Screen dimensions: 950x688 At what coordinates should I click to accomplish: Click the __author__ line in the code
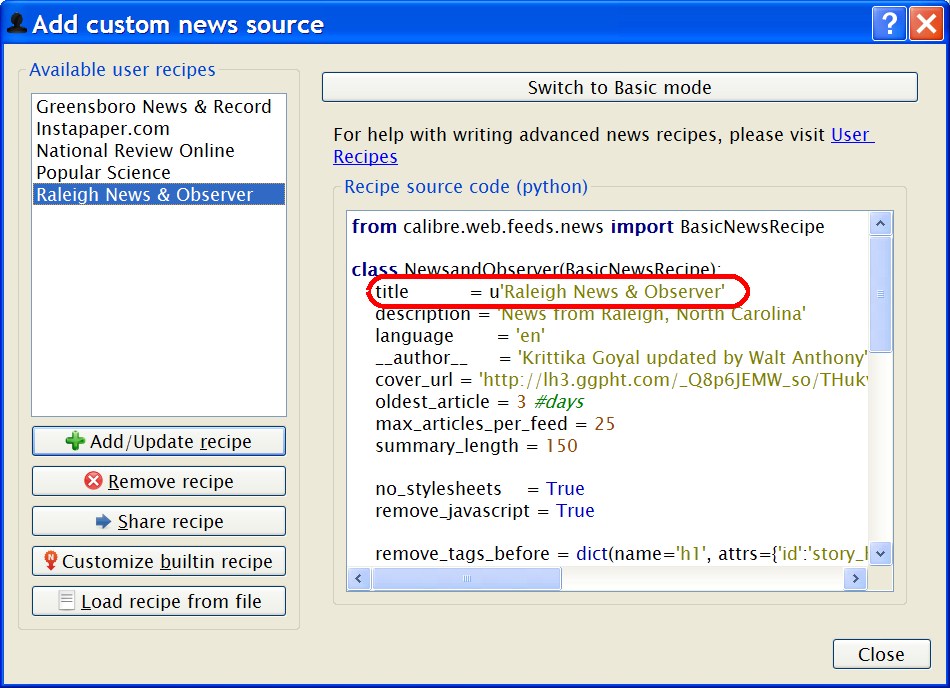621,358
